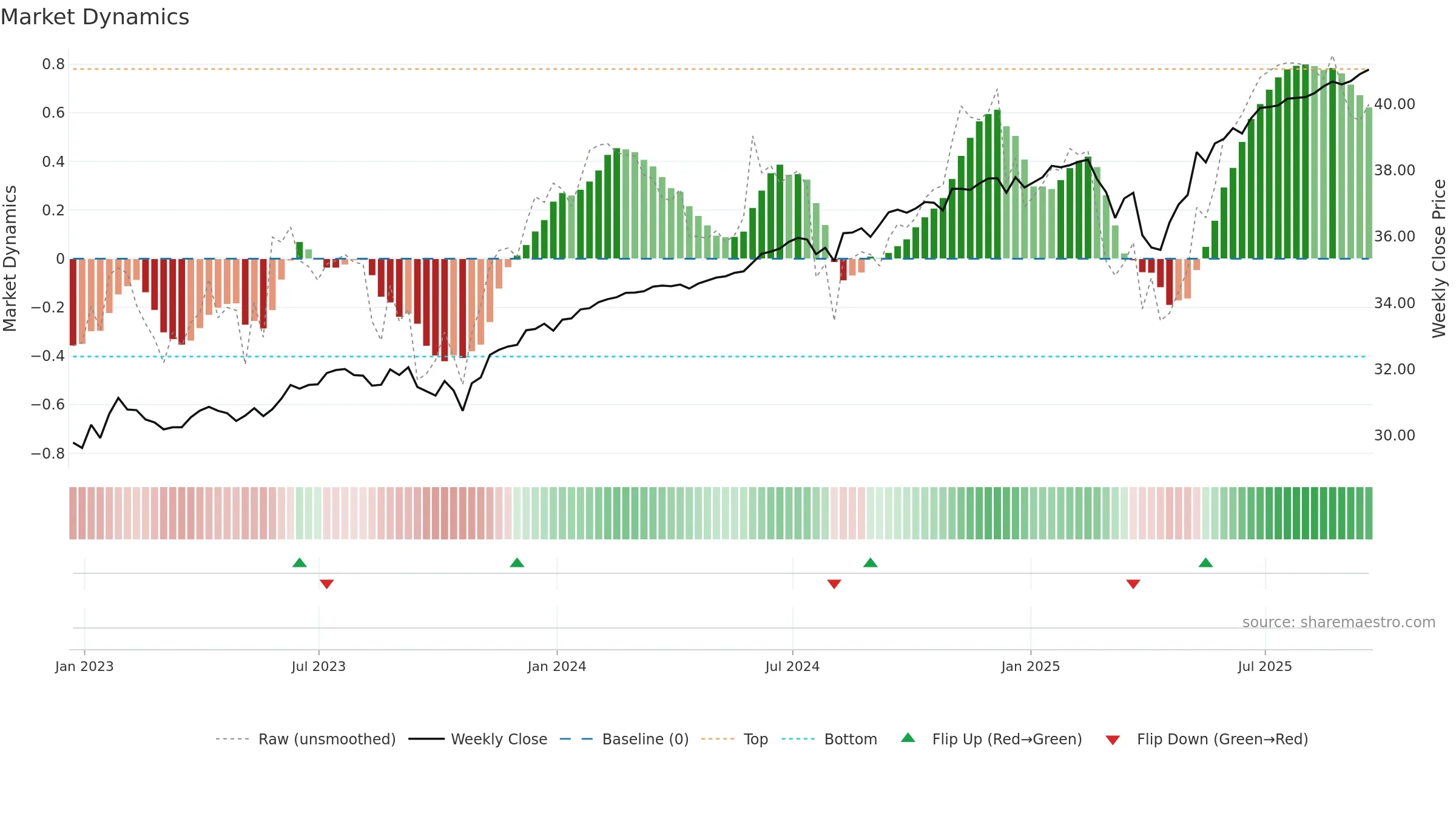The width and height of the screenshot is (1456, 819).
Task: Toggle the Baseline (0) legend item
Action: pos(624,739)
